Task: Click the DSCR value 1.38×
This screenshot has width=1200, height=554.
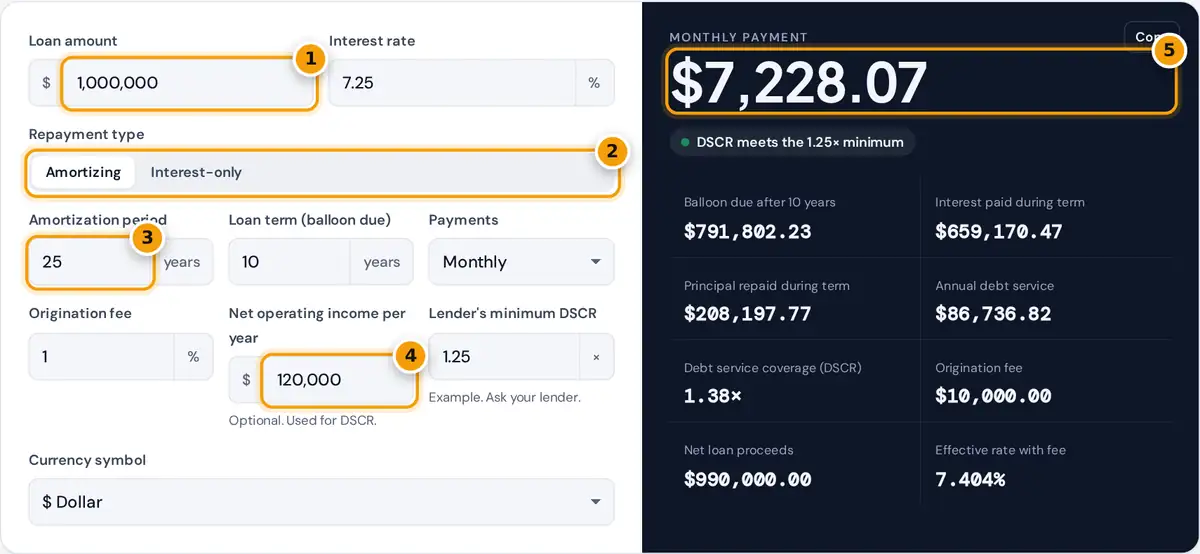Action: pos(713,396)
